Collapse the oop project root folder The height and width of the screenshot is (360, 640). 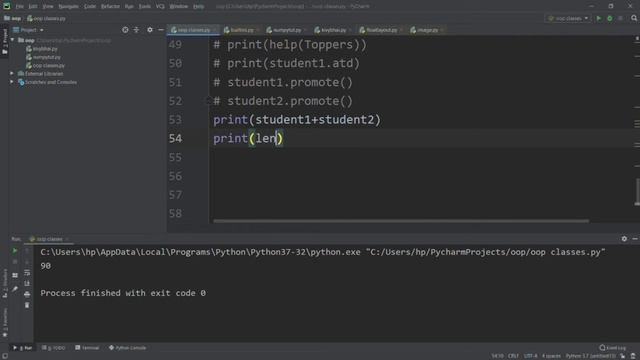(12, 40)
